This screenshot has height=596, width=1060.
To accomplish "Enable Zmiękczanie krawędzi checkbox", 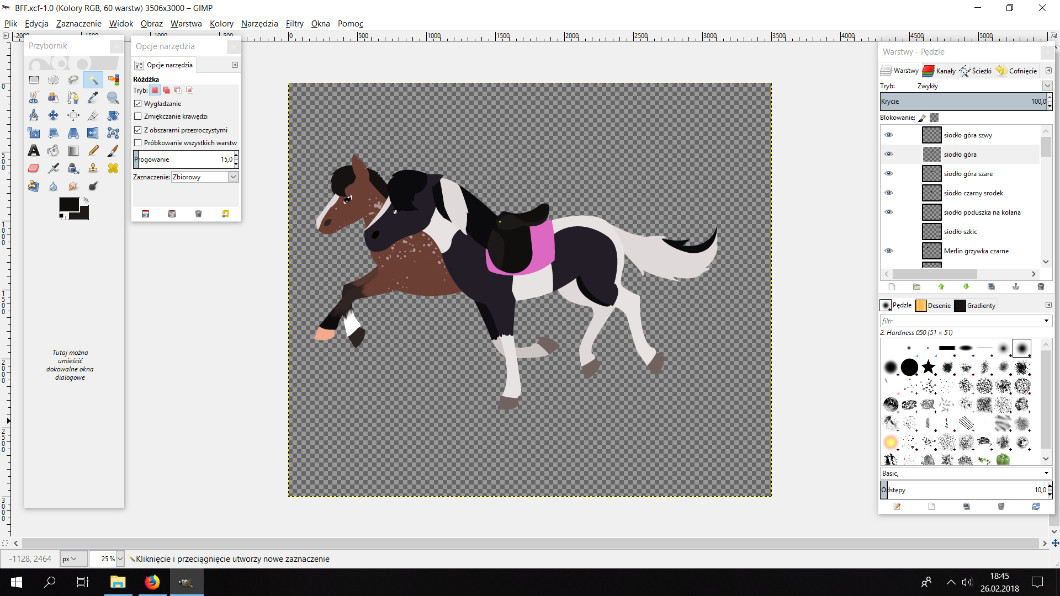I will pyautogui.click(x=138, y=116).
